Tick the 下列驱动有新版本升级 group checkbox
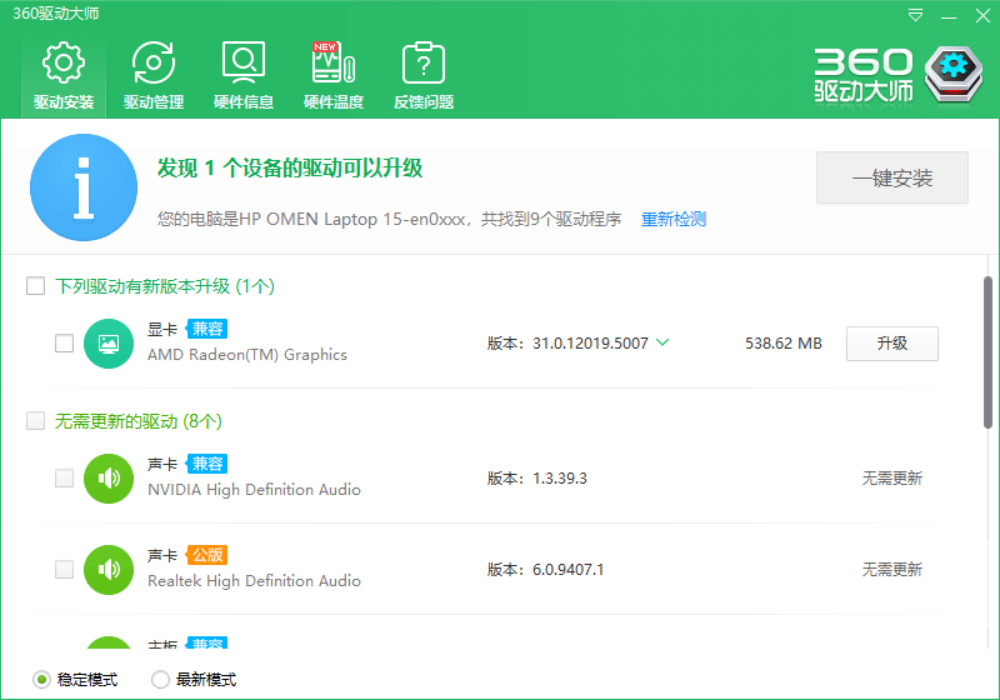The height and width of the screenshot is (700, 1000). (36, 287)
